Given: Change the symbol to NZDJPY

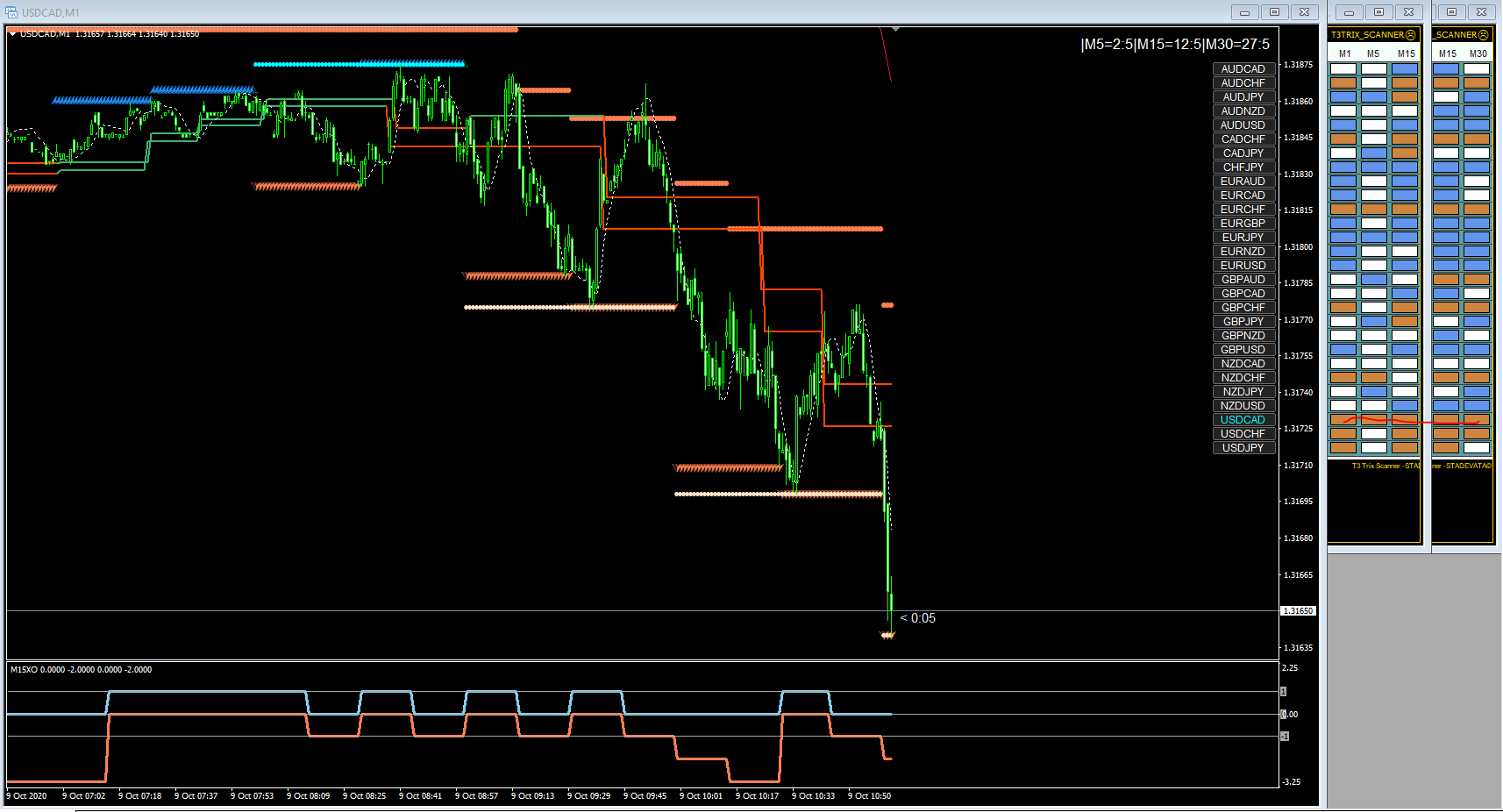Looking at the screenshot, I should tap(1243, 392).
